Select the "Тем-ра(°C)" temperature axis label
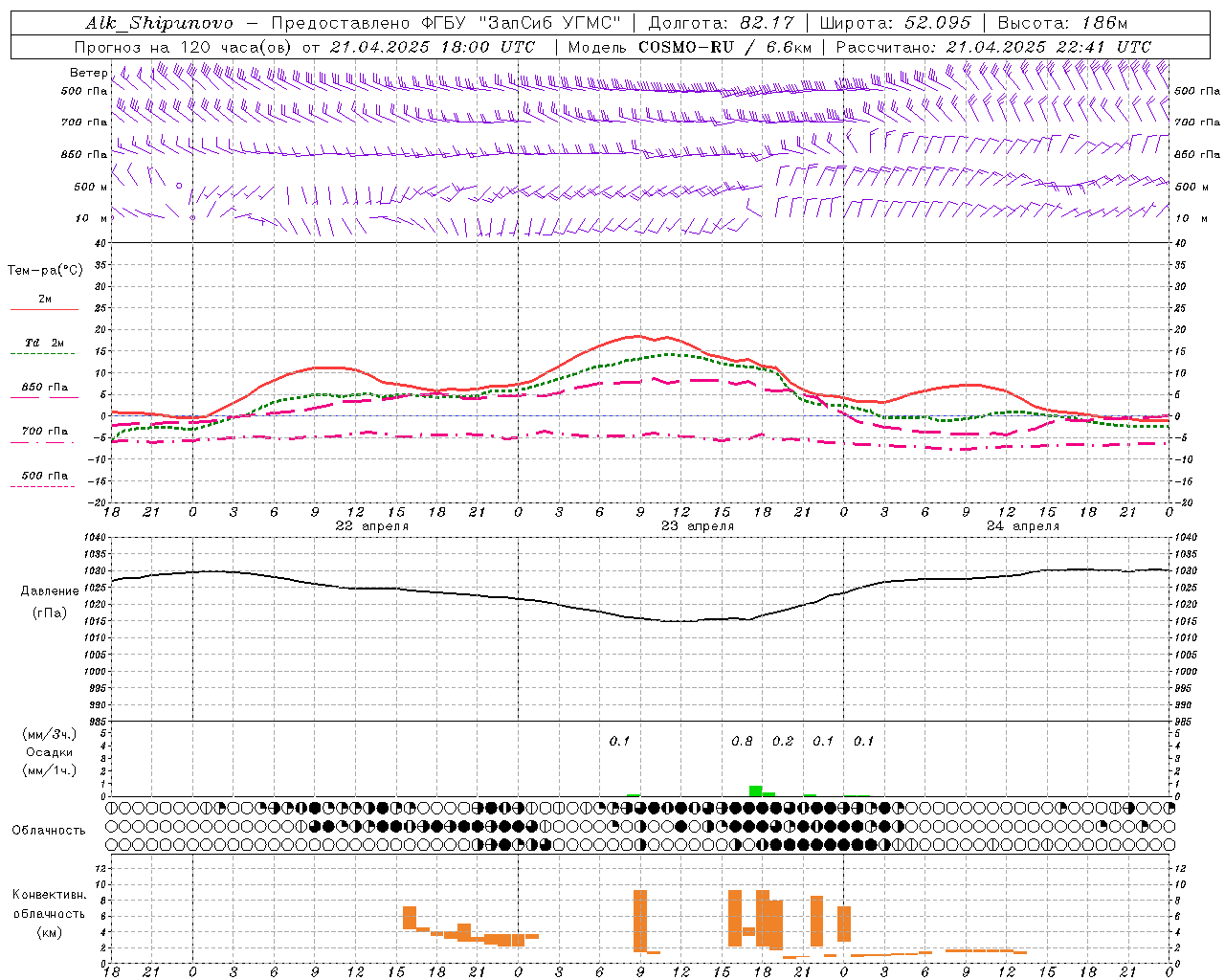 [x=45, y=271]
